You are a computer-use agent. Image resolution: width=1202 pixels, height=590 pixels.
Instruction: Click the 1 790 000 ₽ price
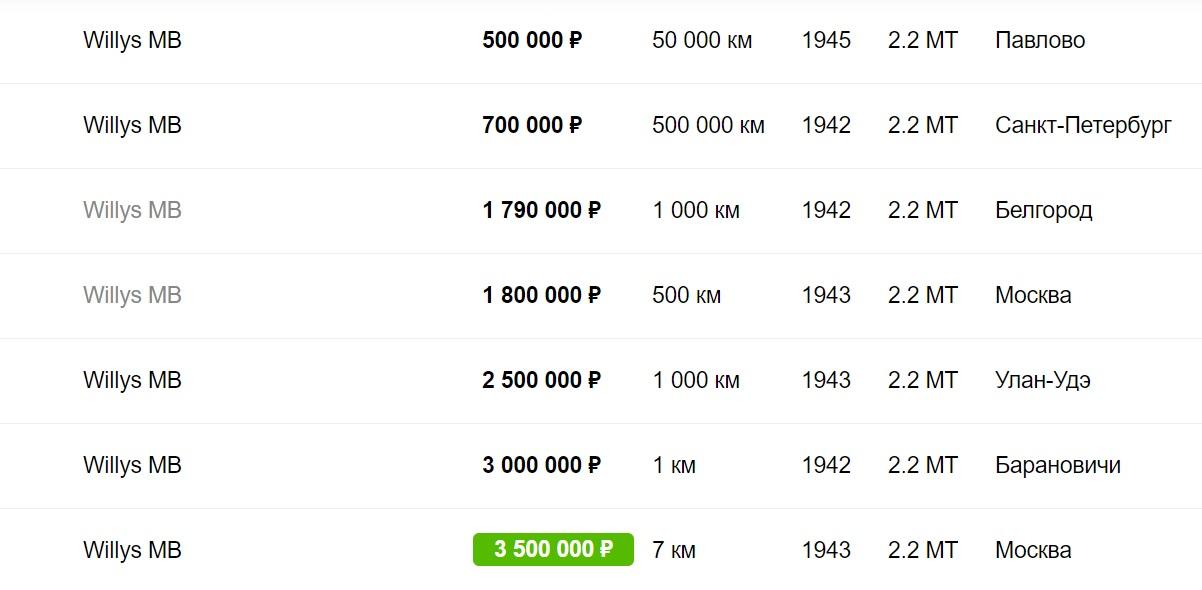click(x=541, y=211)
